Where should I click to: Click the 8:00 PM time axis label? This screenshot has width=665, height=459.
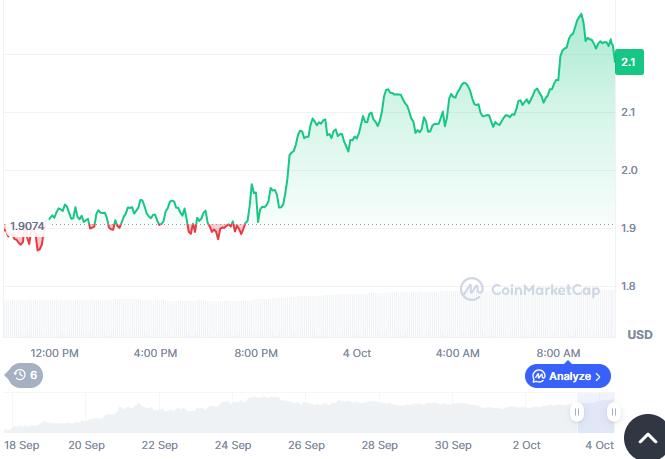256,353
